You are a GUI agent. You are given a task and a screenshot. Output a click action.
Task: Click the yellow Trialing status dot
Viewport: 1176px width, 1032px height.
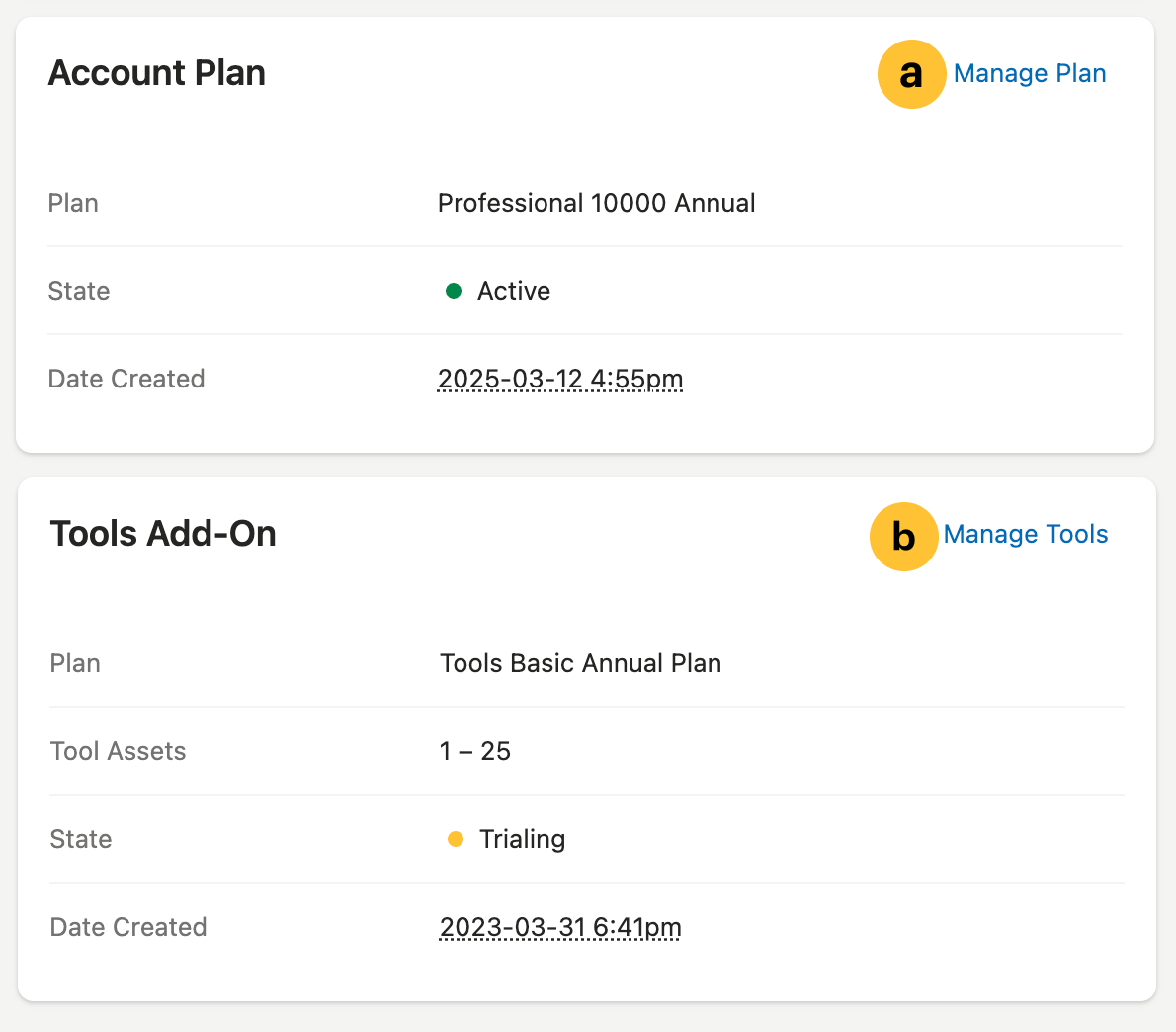point(456,839)
